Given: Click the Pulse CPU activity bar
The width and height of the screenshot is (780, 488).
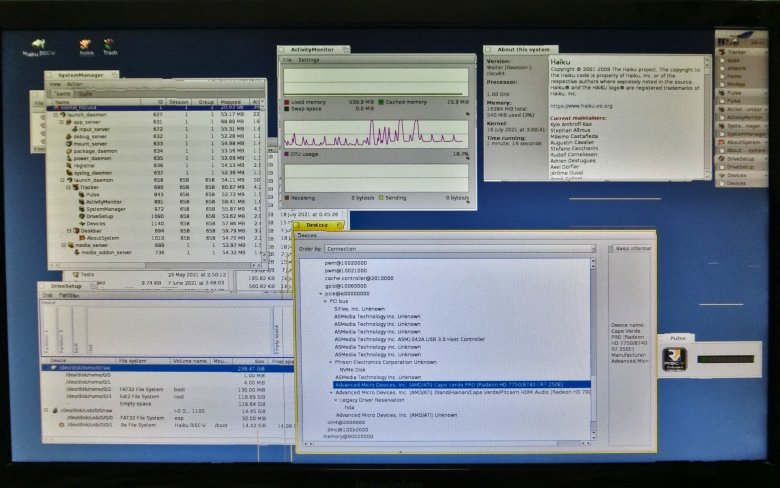Looking at the screenshot, I should (726, 359).
